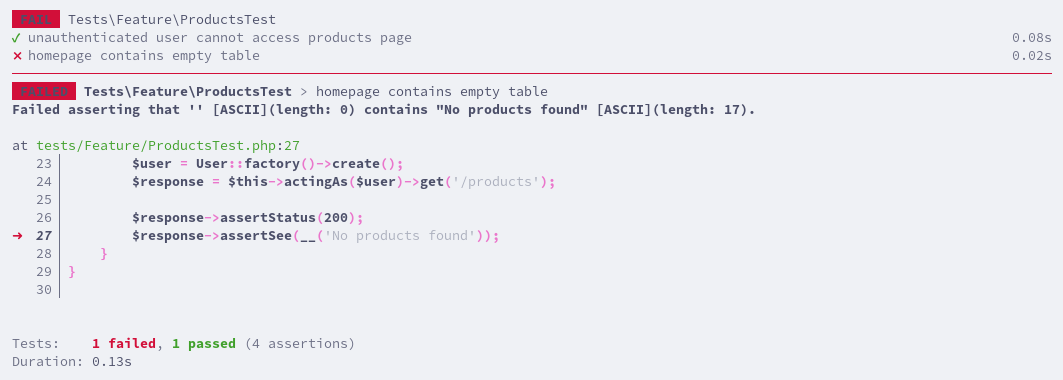Click the red FAILED badge
Image resolution: width=1063 pixels, height=380 pixels.
[x=44, y=91]
